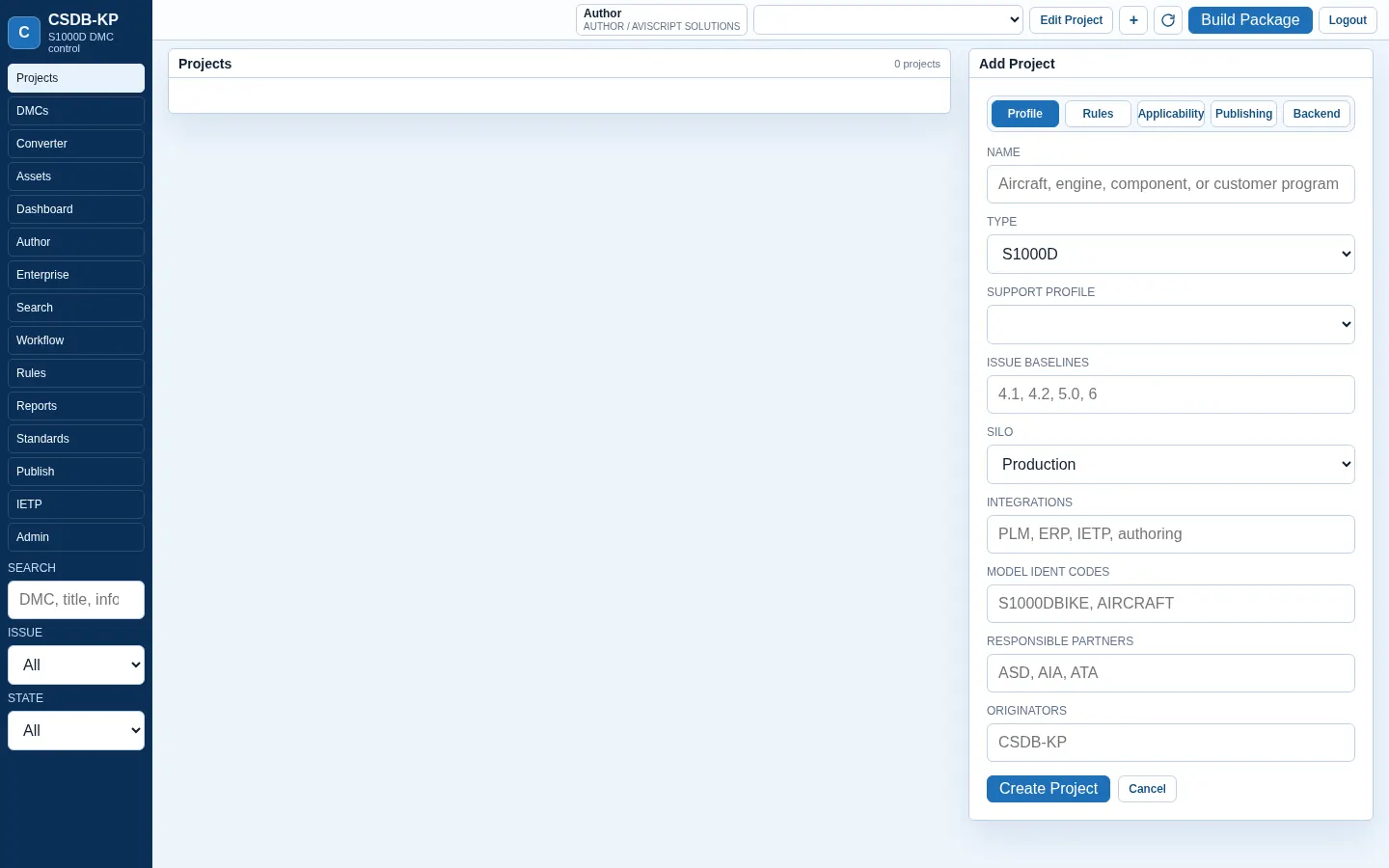Click the Logout button
Screen dimensions: 1389x868
pyautogui.click(x=1348, y=20)
